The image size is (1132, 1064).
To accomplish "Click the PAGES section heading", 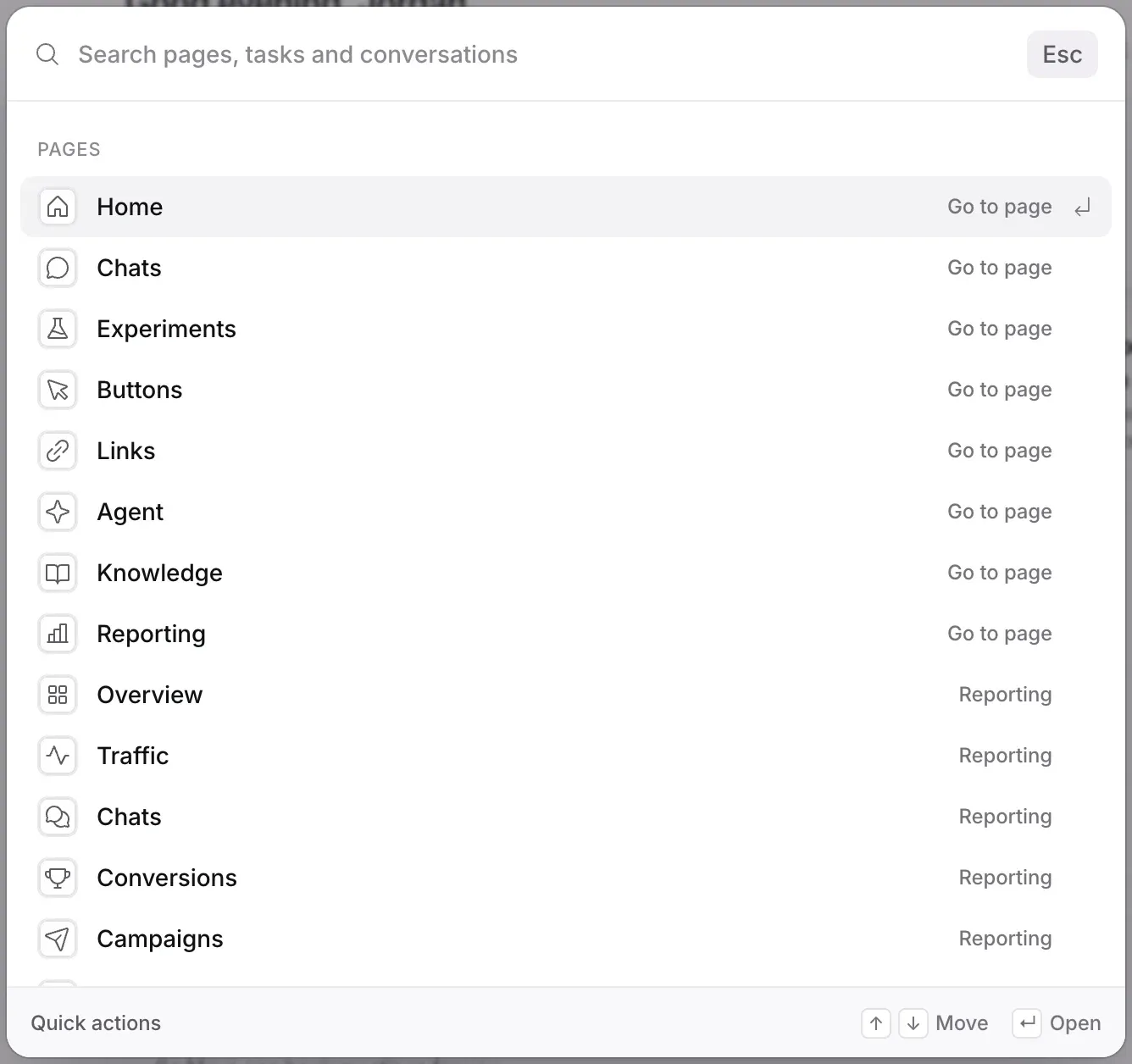I will (69, 149).
